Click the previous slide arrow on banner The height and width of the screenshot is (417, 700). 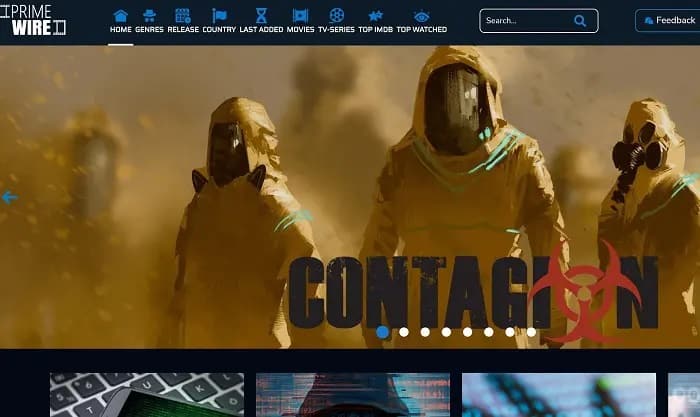(x=9, y=197)
